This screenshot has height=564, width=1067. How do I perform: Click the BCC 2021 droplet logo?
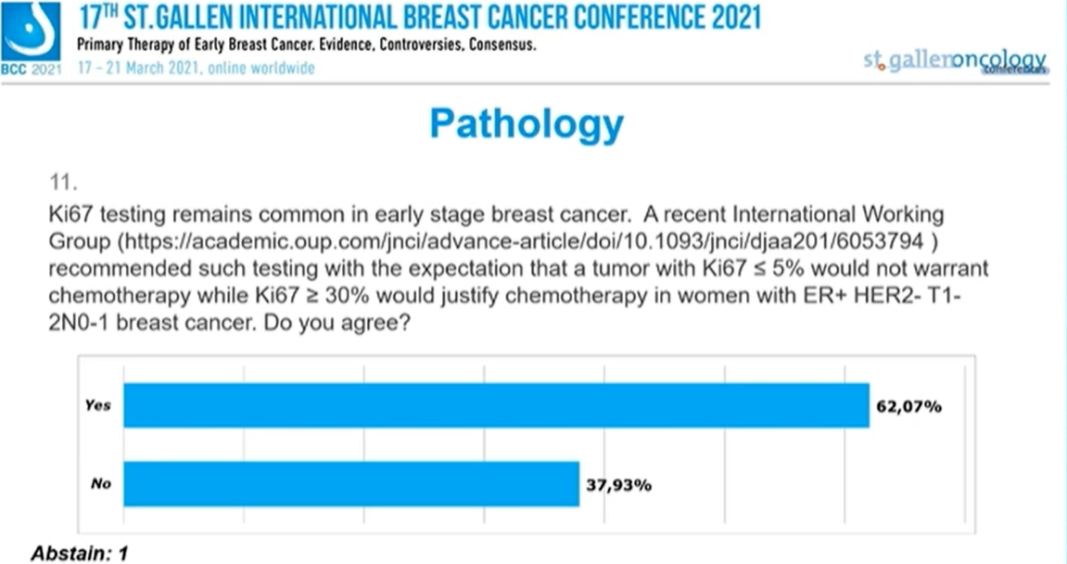coord(30,30)
